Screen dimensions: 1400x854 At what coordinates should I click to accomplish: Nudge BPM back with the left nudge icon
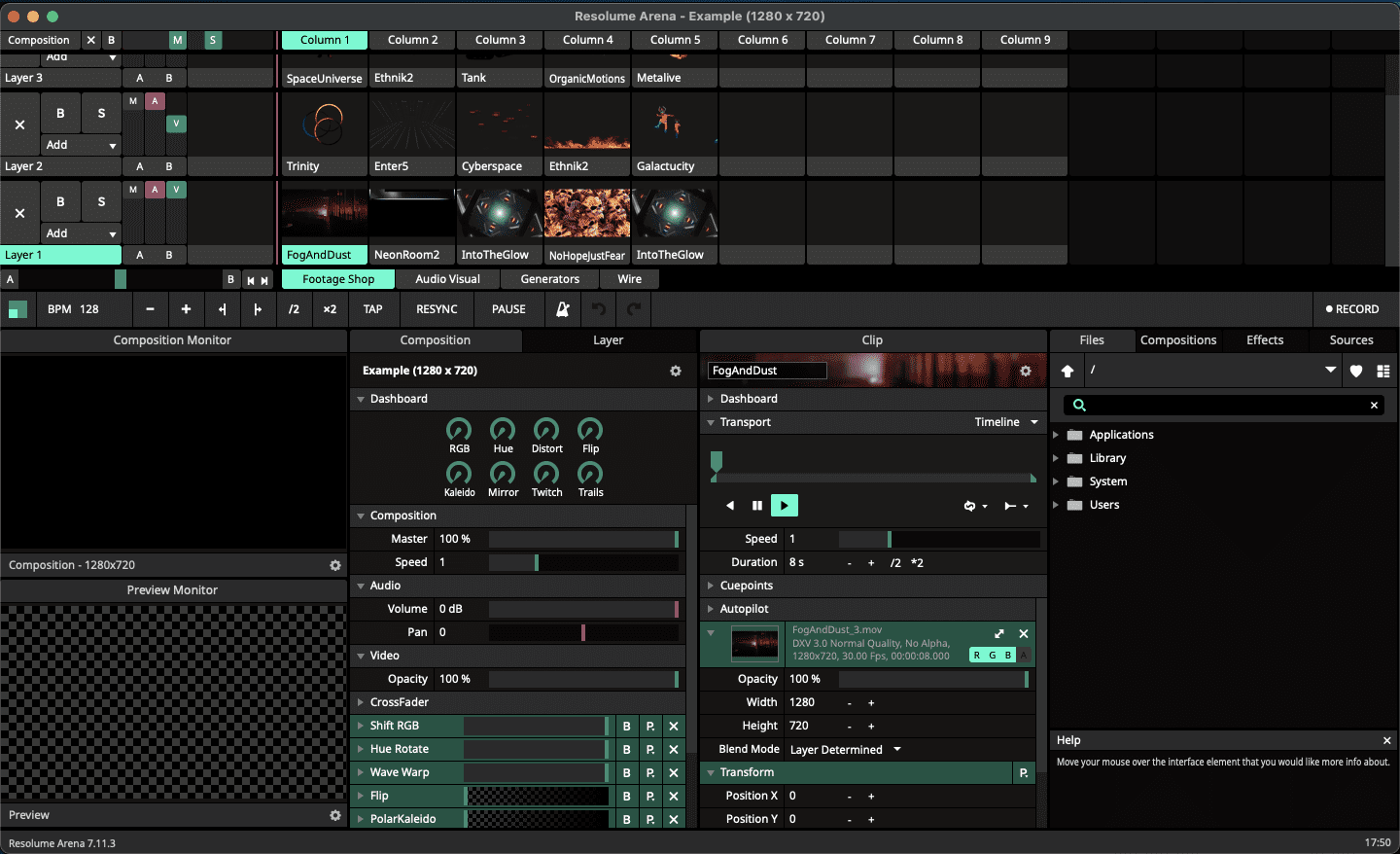[223, 309]
